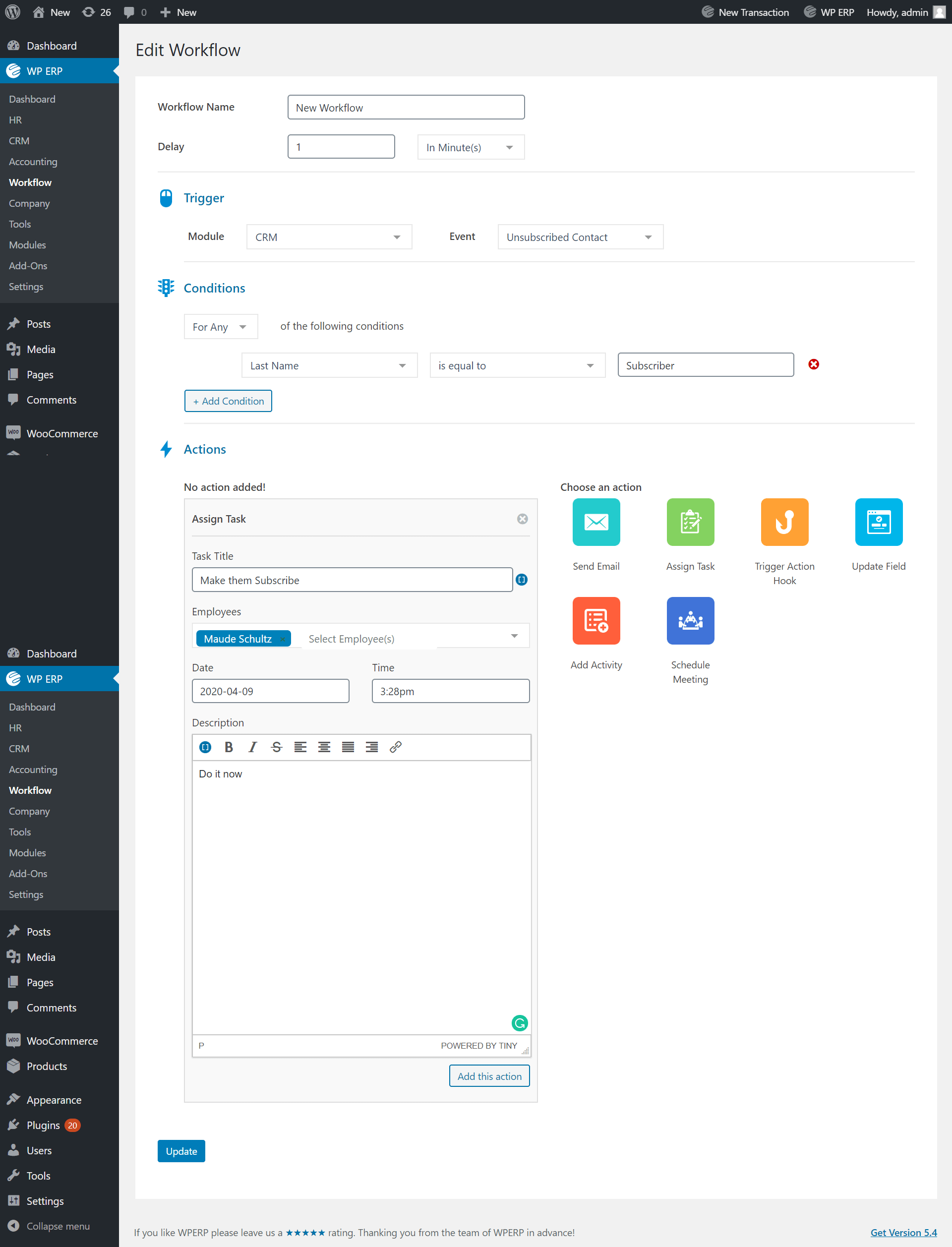Open the For Any conditions dropdown
The width and height of the screenshot is (952, 1247).
coord(221,327)
